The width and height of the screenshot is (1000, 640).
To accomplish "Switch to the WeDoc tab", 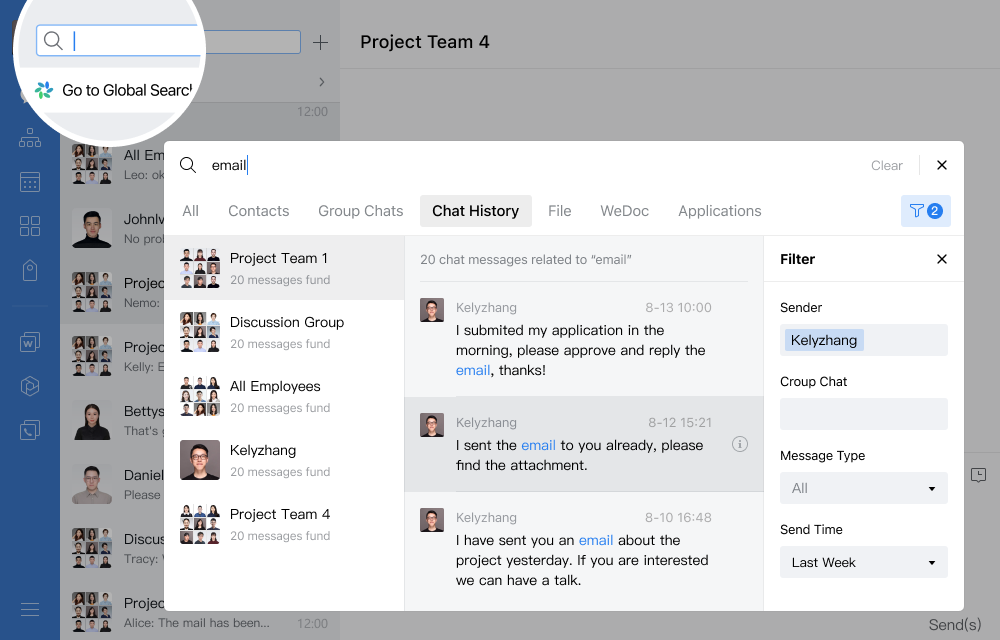I will point(624,211).
